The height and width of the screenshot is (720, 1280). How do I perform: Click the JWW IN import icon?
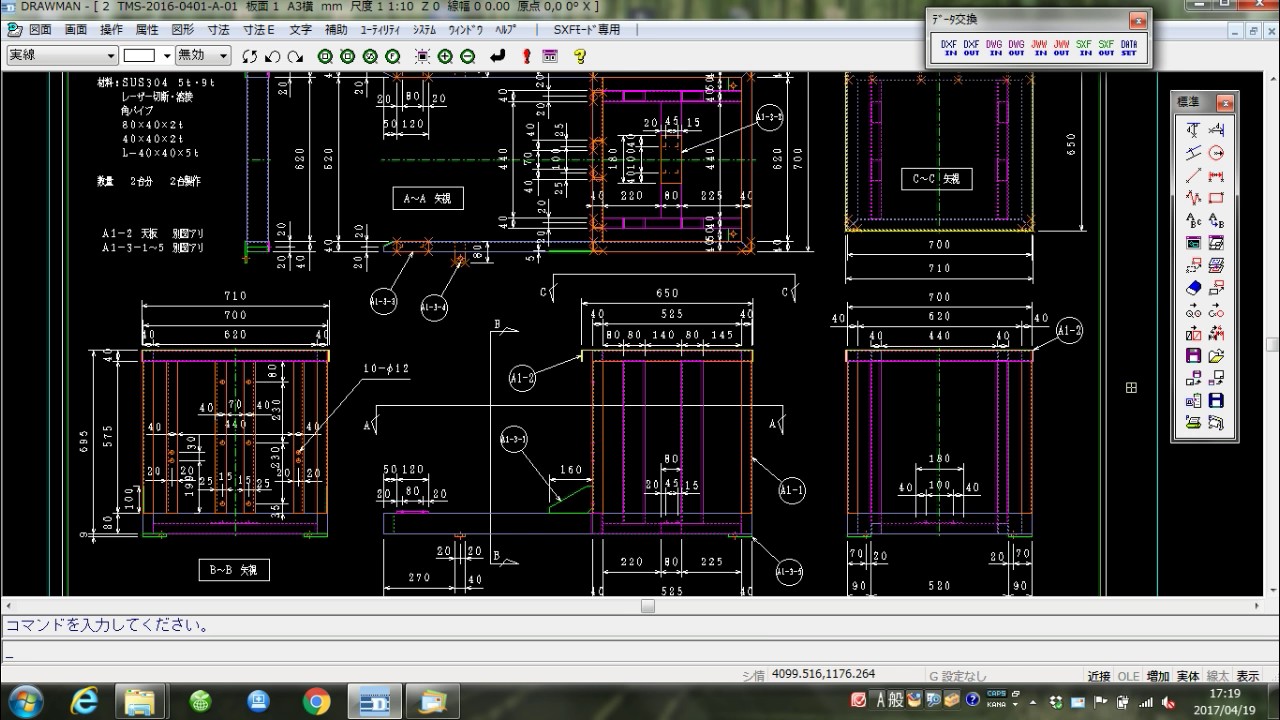(x=1039, y=48)
